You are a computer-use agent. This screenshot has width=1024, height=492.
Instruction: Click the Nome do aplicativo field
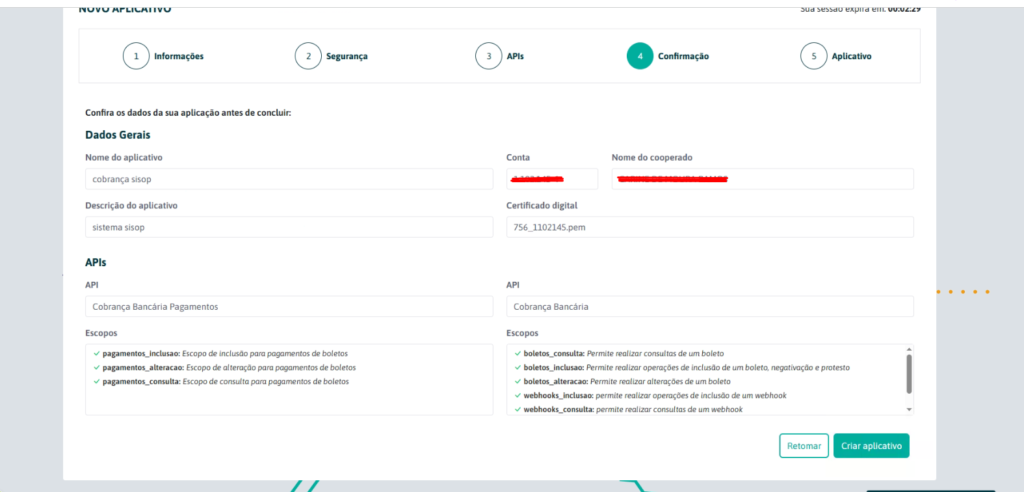pyautogui.click(x=289, y=179)
